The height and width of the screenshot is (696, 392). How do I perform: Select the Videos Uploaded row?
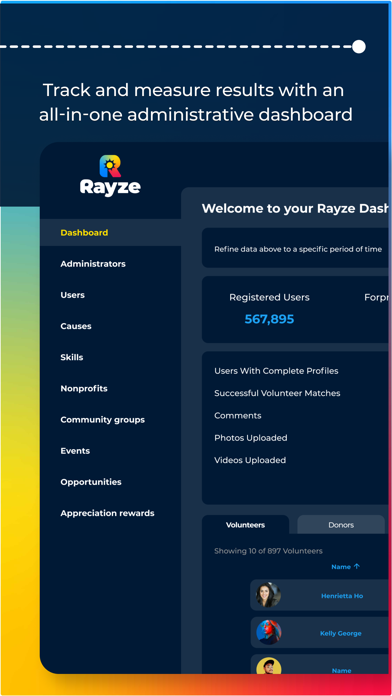[250, 460]
